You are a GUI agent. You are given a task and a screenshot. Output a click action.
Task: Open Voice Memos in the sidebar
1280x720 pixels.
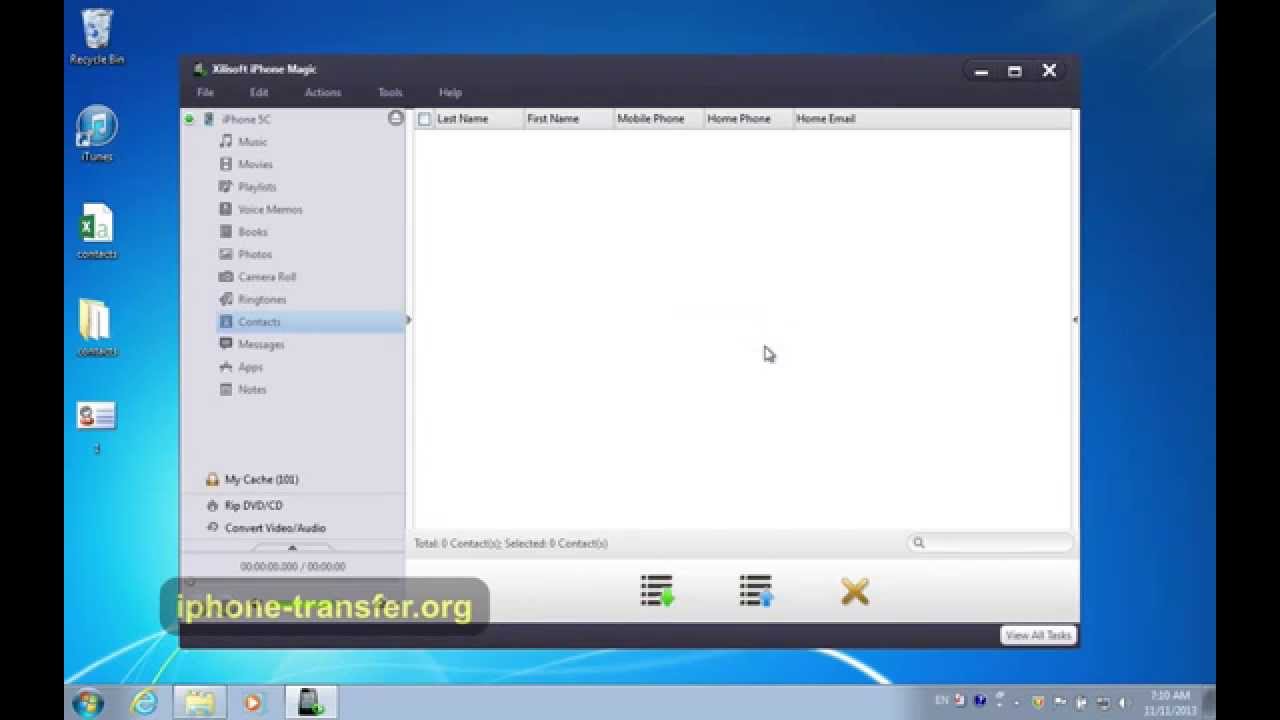(x=270, y=209)
